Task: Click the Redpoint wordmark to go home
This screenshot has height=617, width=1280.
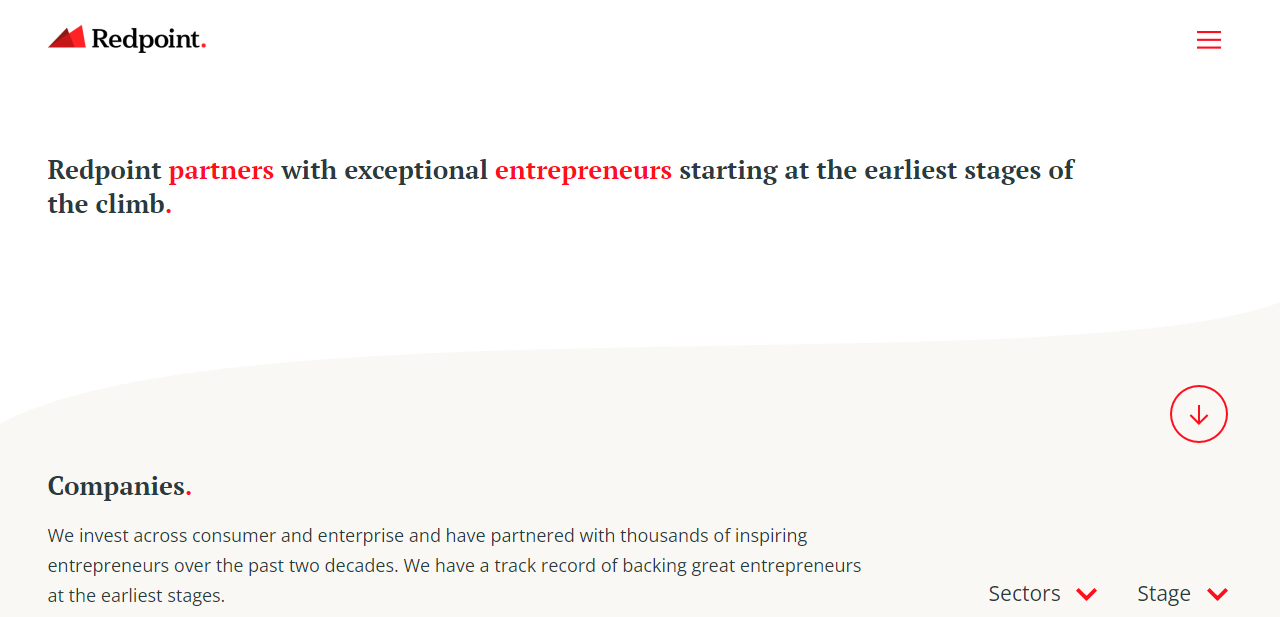Action: click(x=146, y=39)
